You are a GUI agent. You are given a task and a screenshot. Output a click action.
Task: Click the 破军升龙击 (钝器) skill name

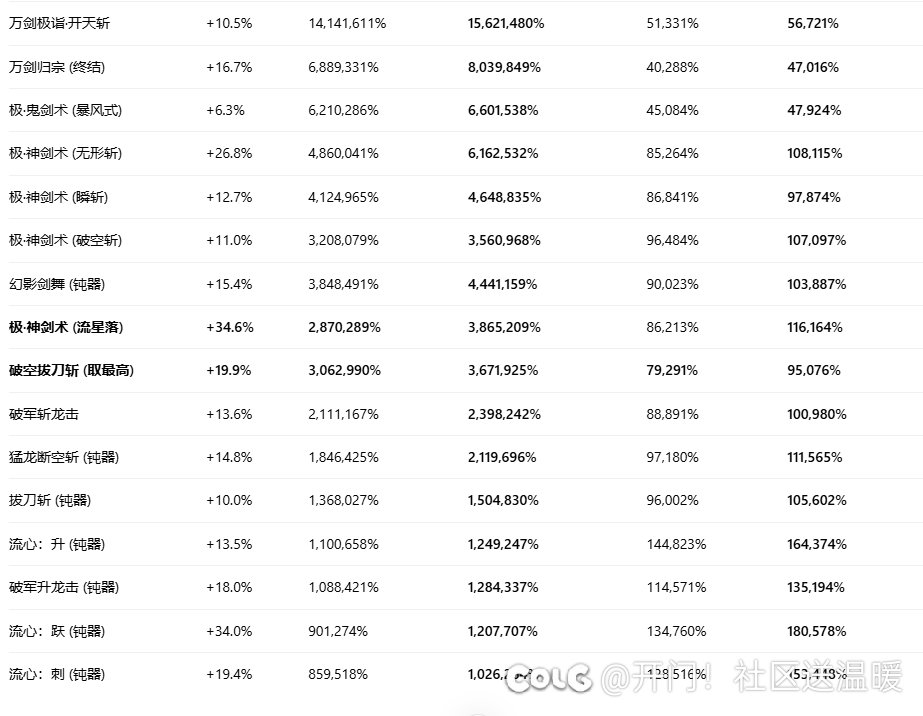(x=64, y=587)
